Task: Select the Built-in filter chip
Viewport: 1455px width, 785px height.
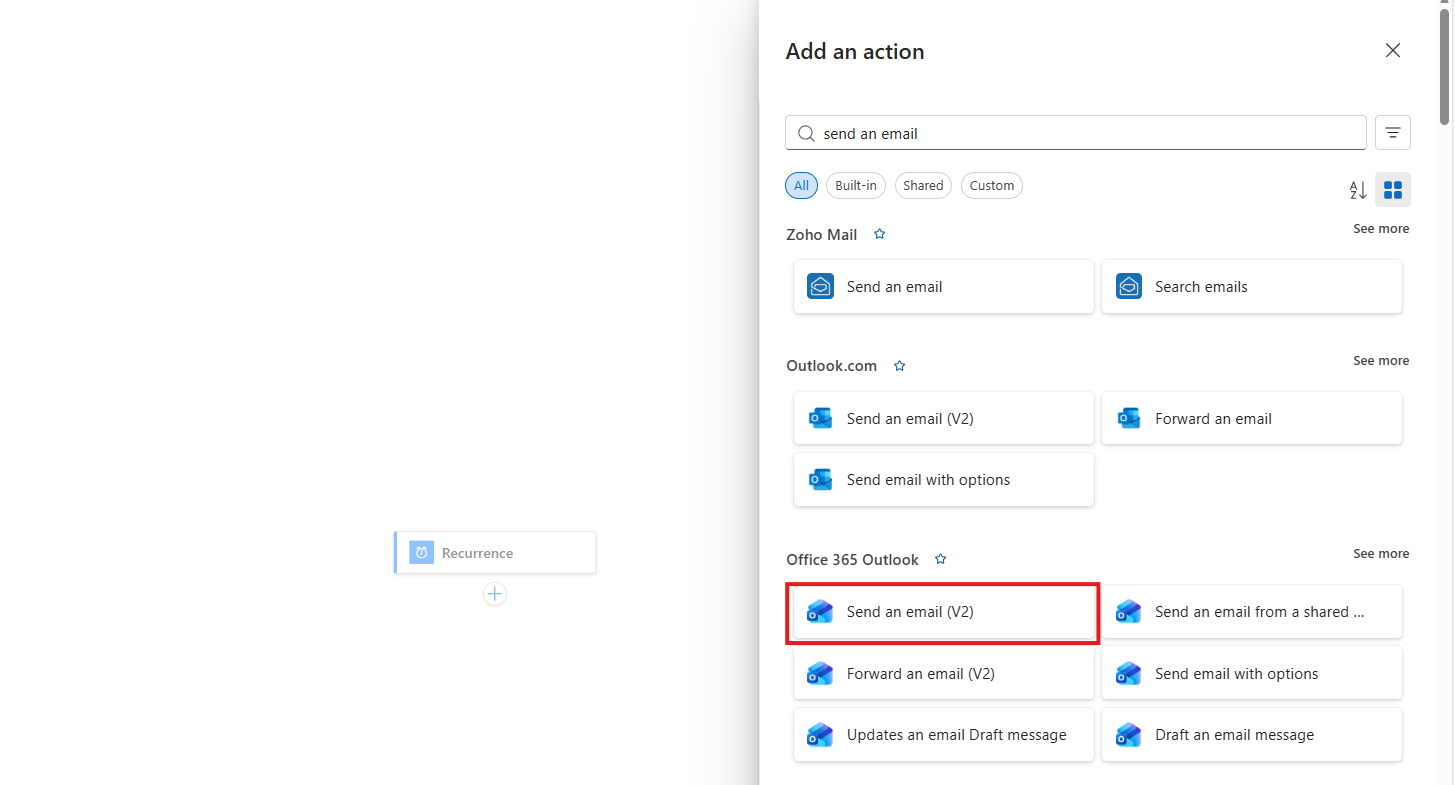Action: tap(856, 185)
